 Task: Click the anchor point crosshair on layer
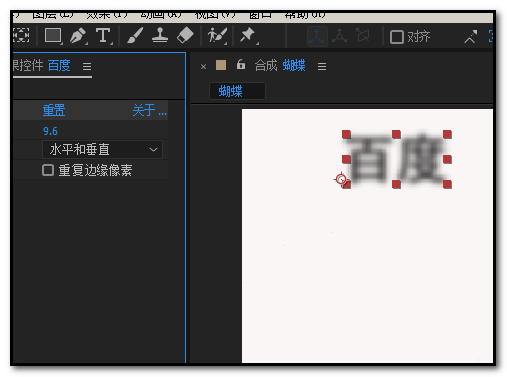[x=341, y=179]
